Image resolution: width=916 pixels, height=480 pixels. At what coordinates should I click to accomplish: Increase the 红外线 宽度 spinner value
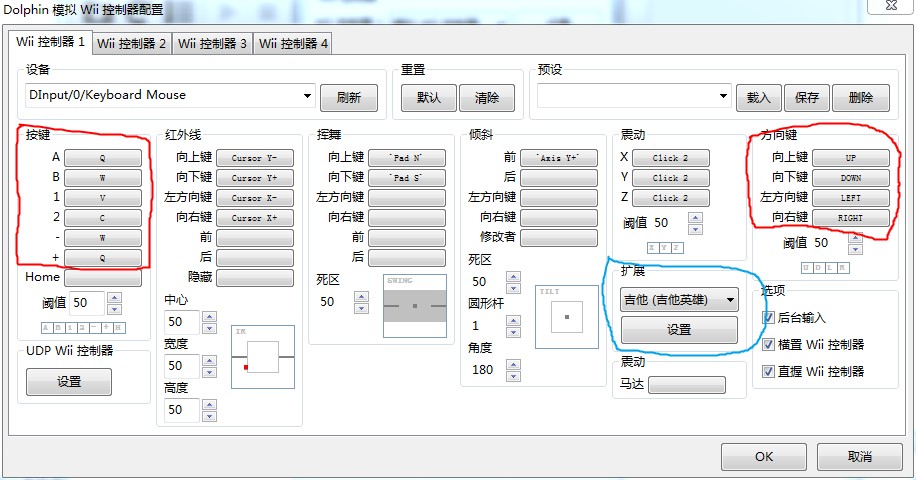(x=209, y=360)
